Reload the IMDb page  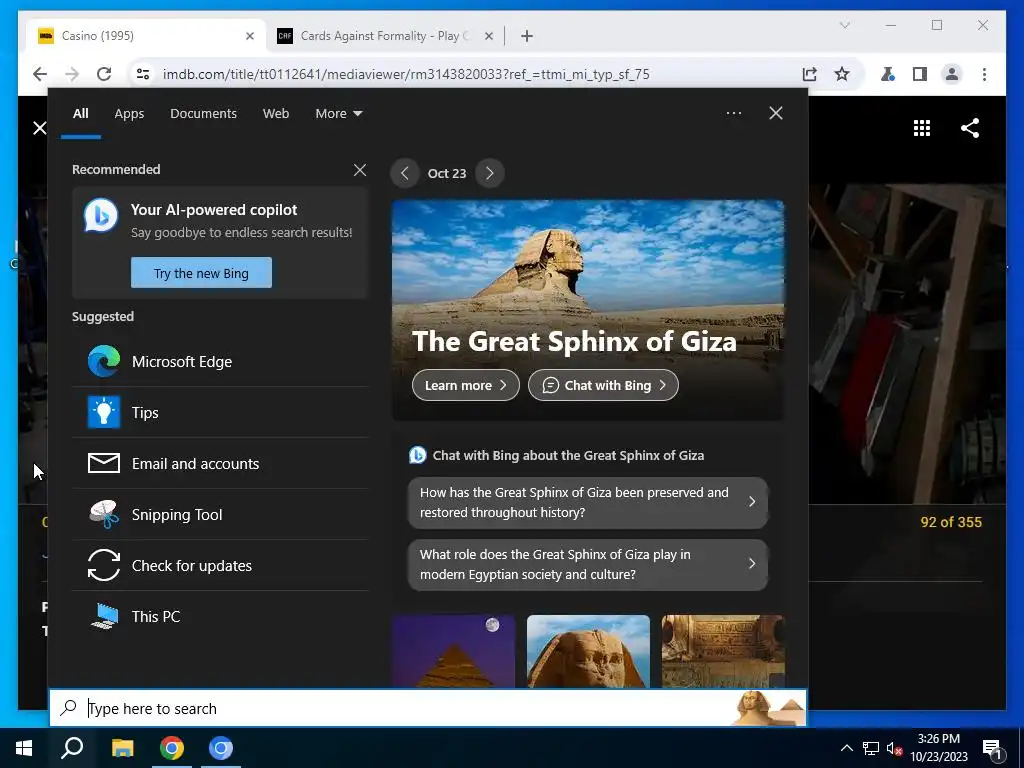pyautogui.click(x=104, y=74)
